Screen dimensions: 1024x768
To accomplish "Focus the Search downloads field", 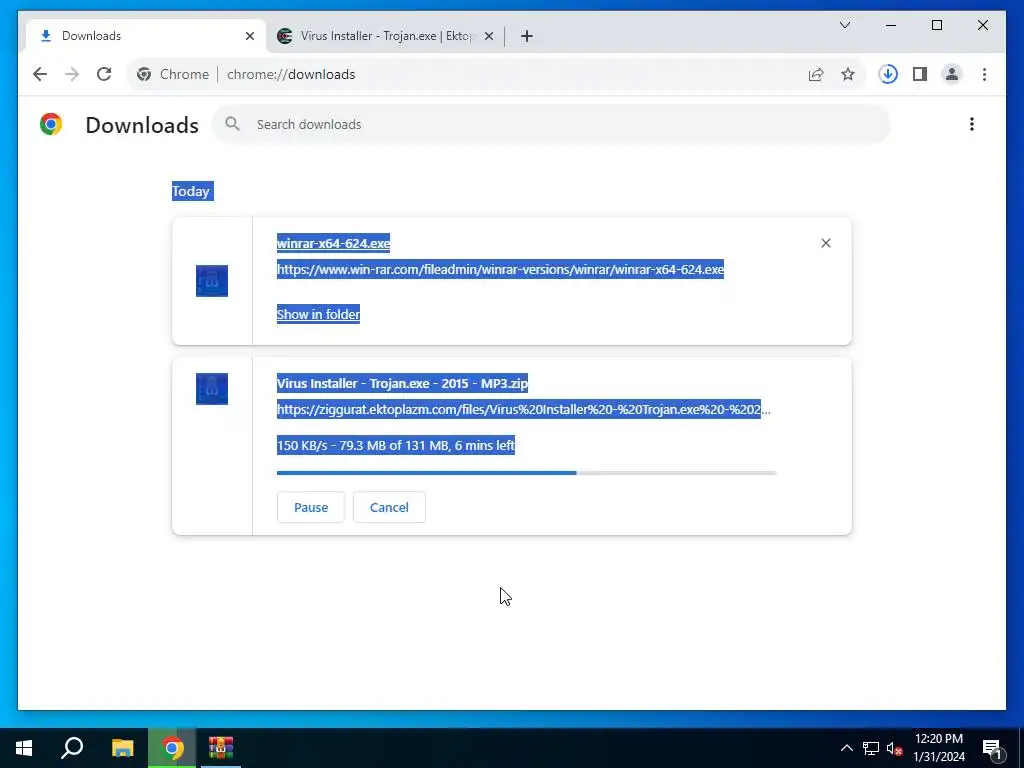I will tap(550, 124).
